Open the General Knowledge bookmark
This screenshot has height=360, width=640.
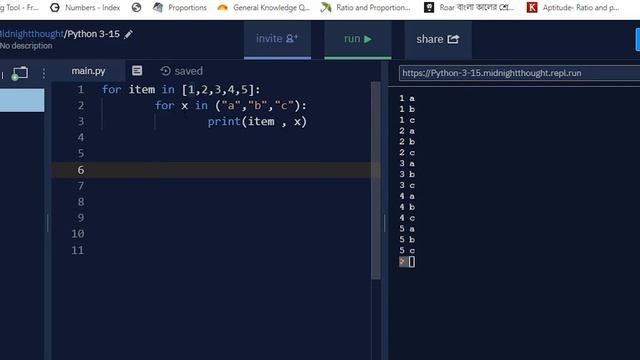tap(263, 7)
